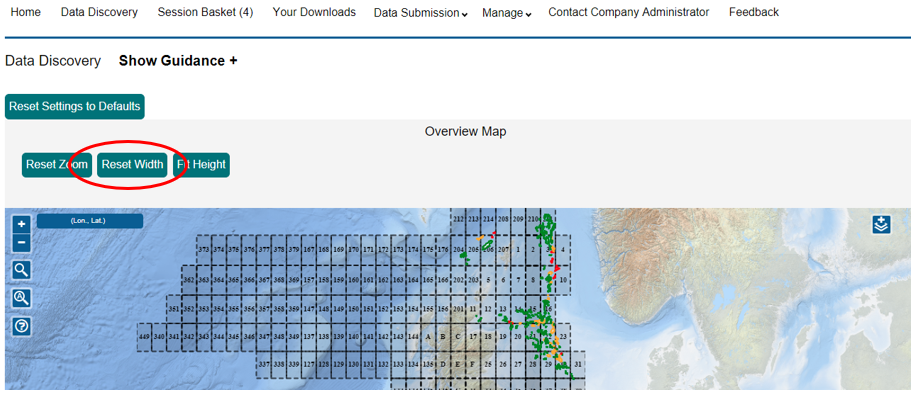Select quadrant 362 on the map
913x398 pixels.
point(189,280)
